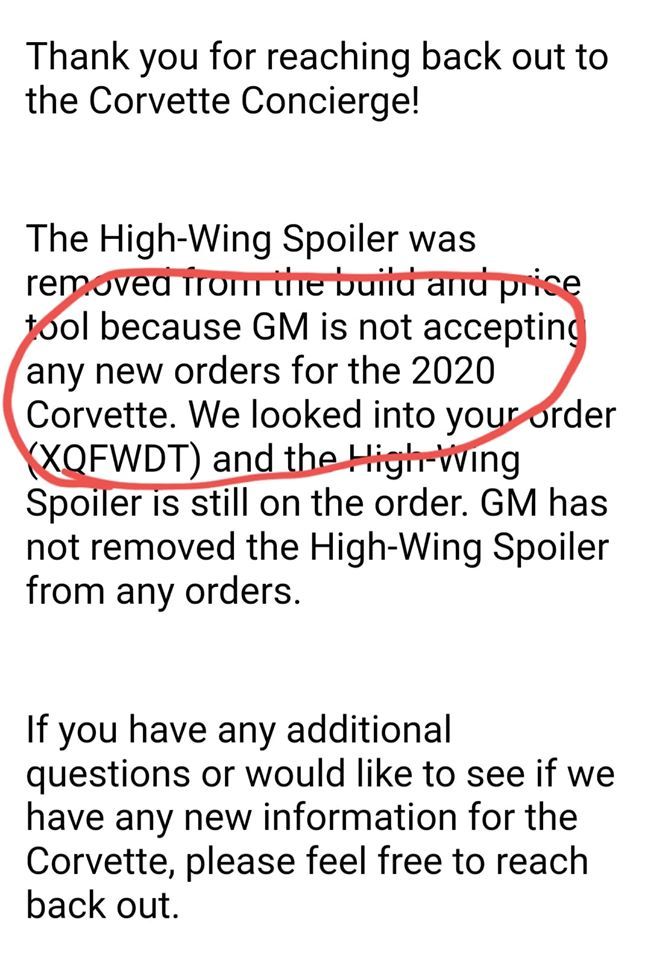Click the 'We looked into your order' sentence
This screenshot has width=651, height=960.
pyautogui.click(x=402, y=414)
